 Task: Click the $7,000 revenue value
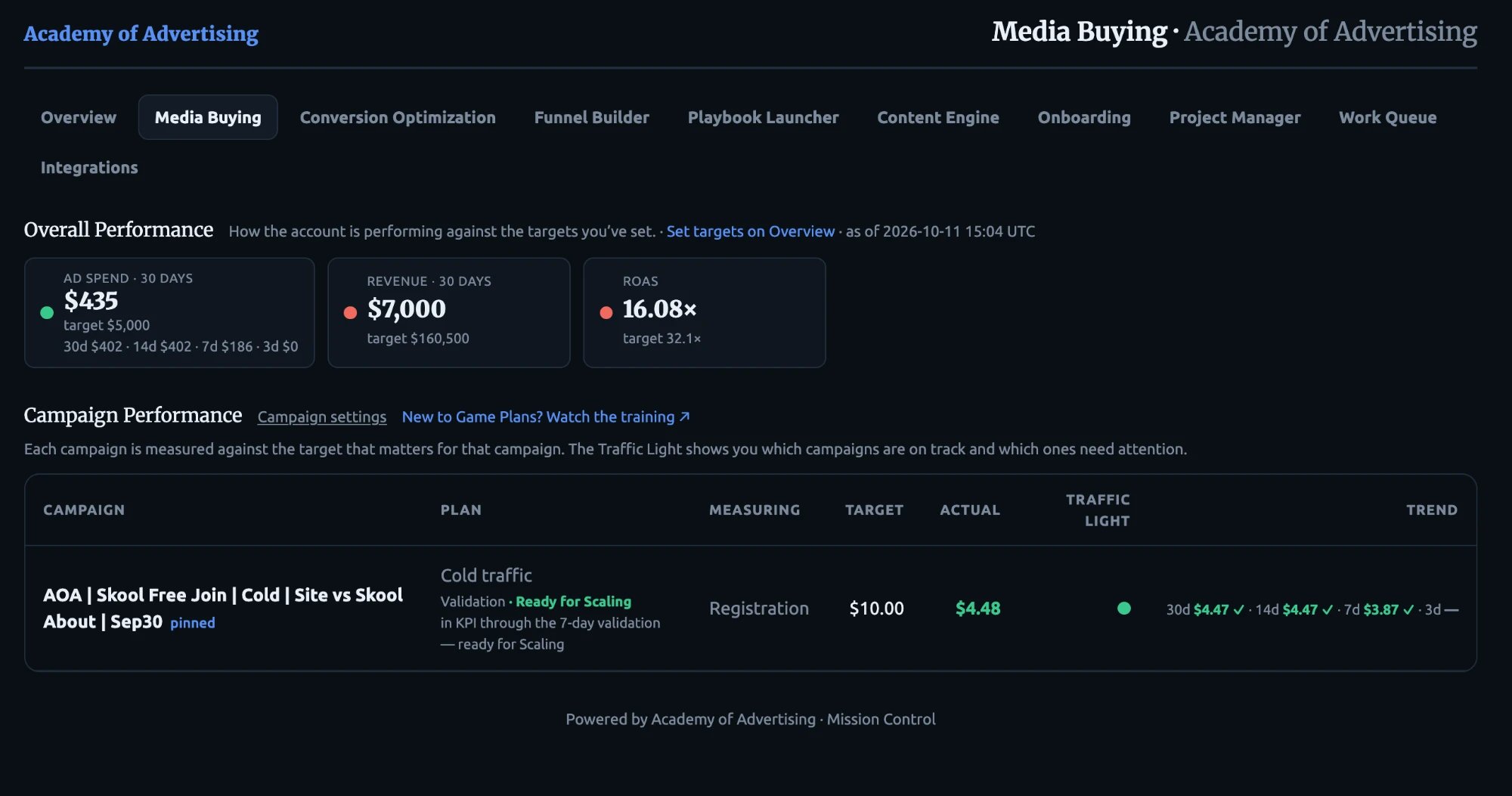407,308
